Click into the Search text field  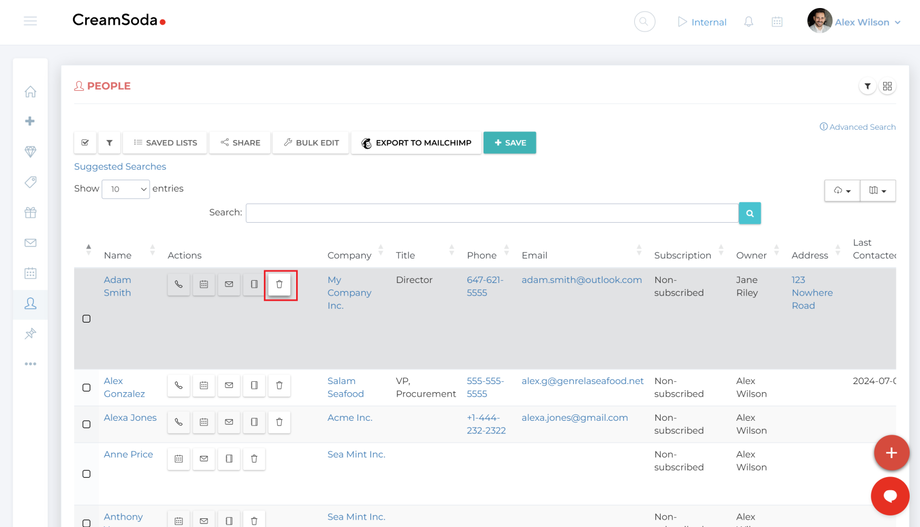click(x=492, y=213)
